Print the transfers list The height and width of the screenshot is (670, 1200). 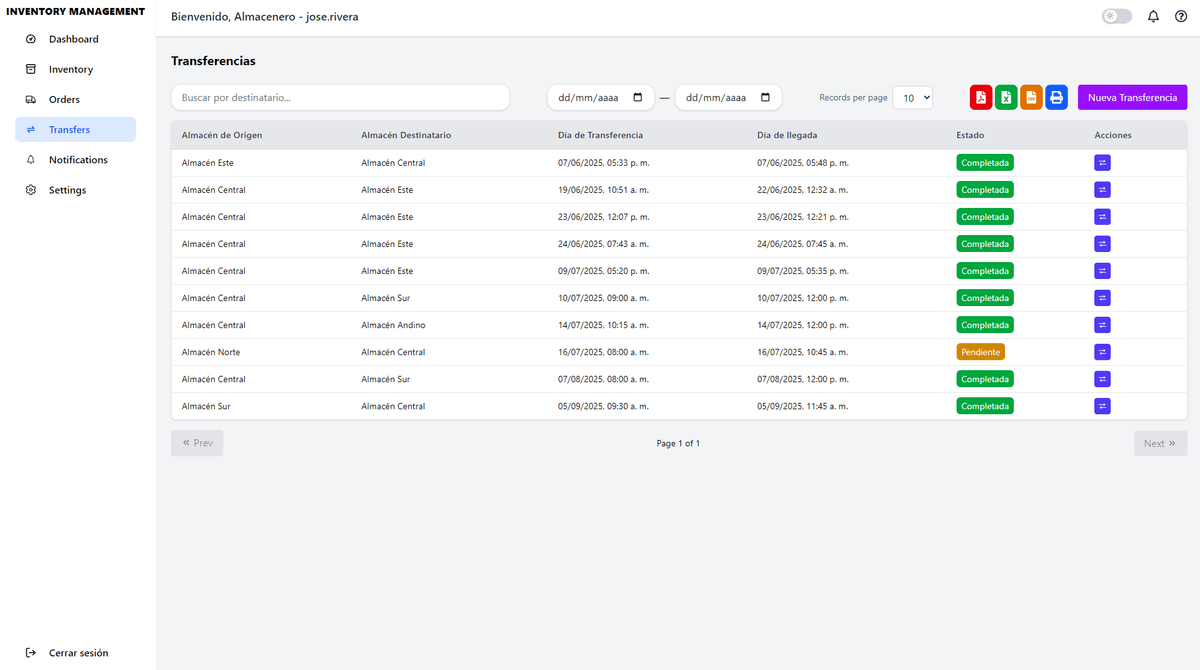pyautogui.click(x=1056, y=97)
